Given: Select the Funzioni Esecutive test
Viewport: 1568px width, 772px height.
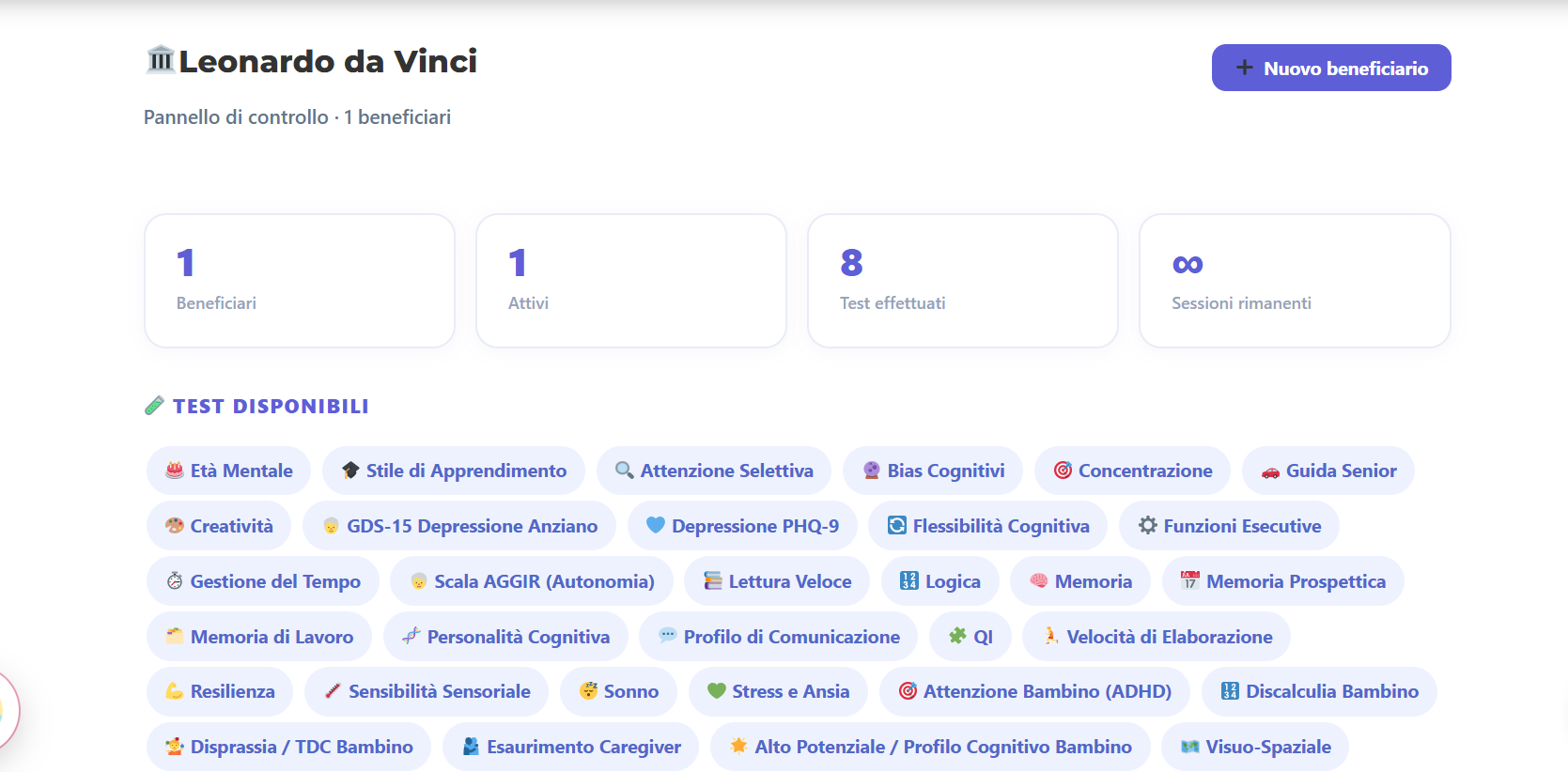Looking at the screenshot, I should point(1229,526).
